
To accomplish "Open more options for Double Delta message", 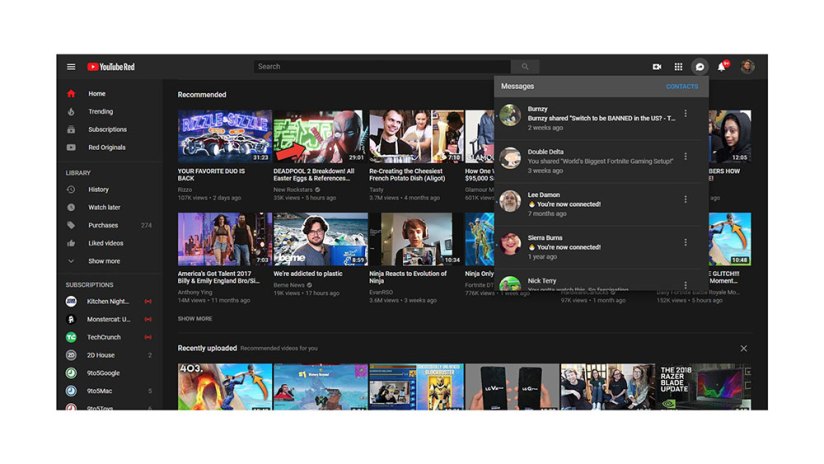I will (x=685, y=157).
